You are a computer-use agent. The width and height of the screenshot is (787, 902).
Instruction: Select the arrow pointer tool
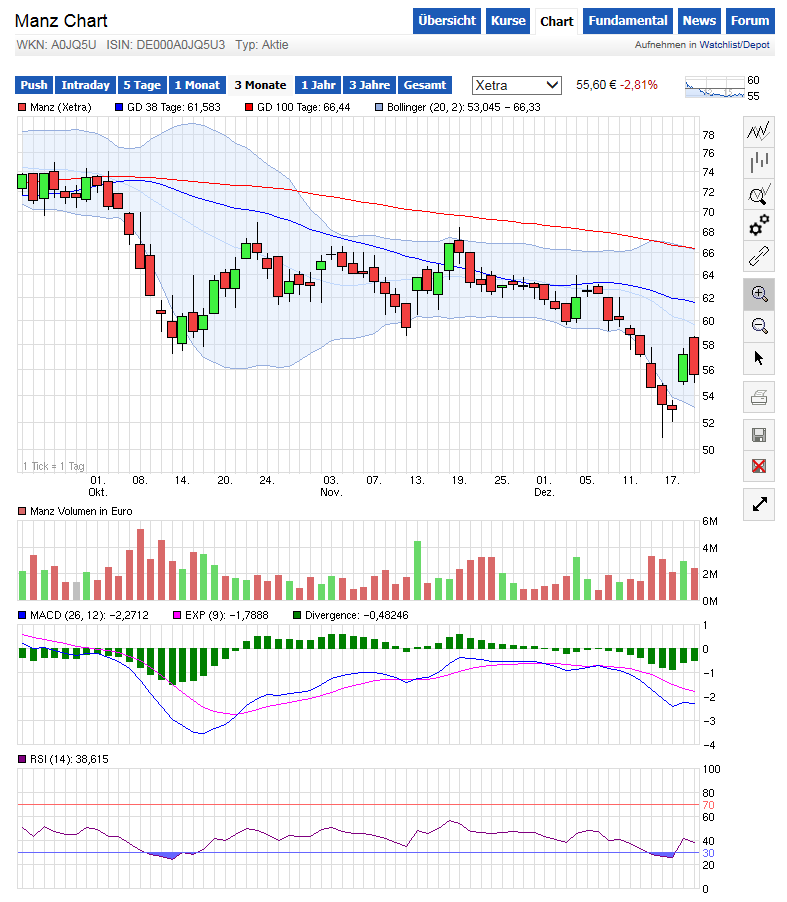(759, 358)
